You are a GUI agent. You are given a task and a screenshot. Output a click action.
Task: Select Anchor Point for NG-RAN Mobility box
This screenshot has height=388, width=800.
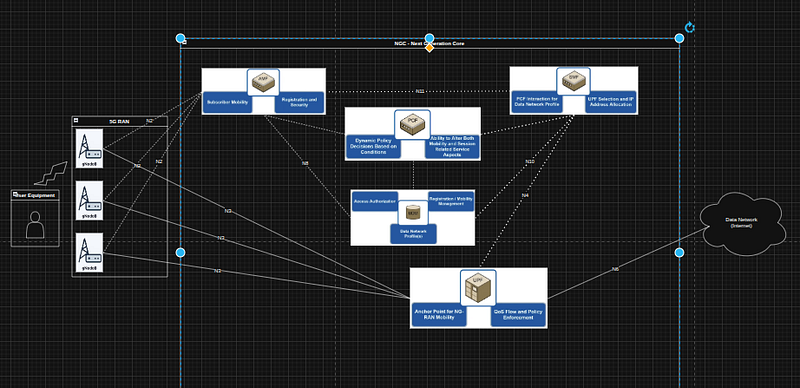tap(439, 315)
